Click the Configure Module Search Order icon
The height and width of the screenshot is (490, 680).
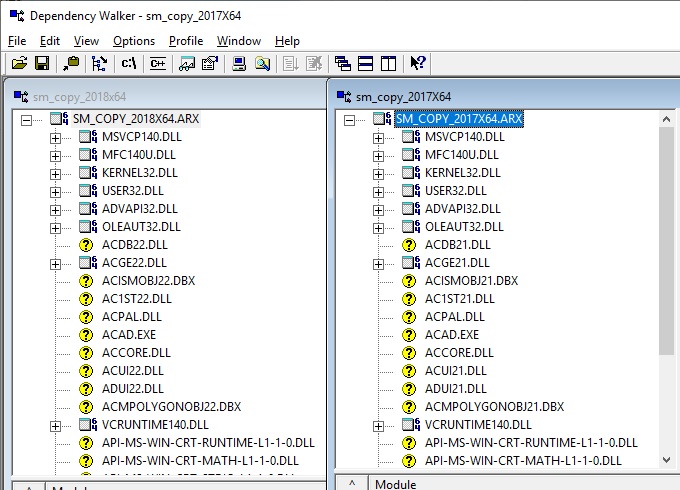tap(262, 63)
